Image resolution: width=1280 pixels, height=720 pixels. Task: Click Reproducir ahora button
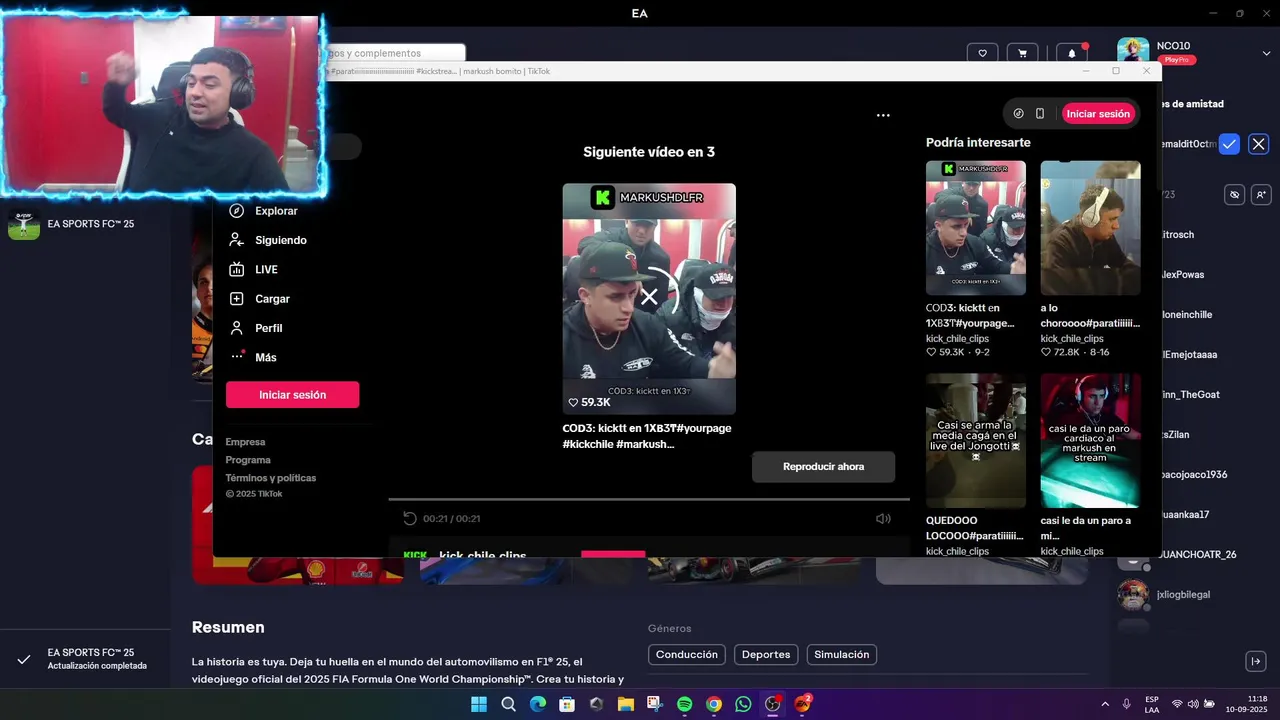click(823, 467)
